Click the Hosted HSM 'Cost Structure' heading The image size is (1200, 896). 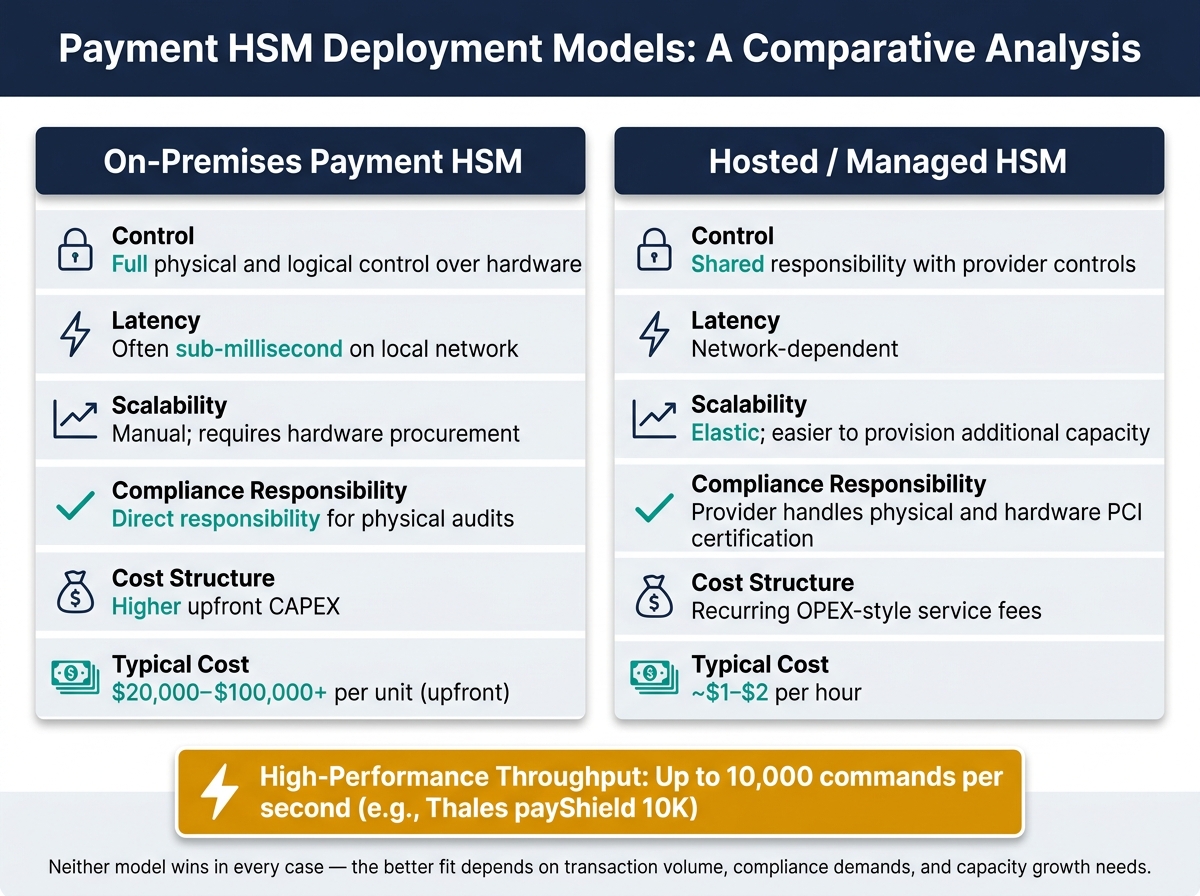click(x=773, y=583)
